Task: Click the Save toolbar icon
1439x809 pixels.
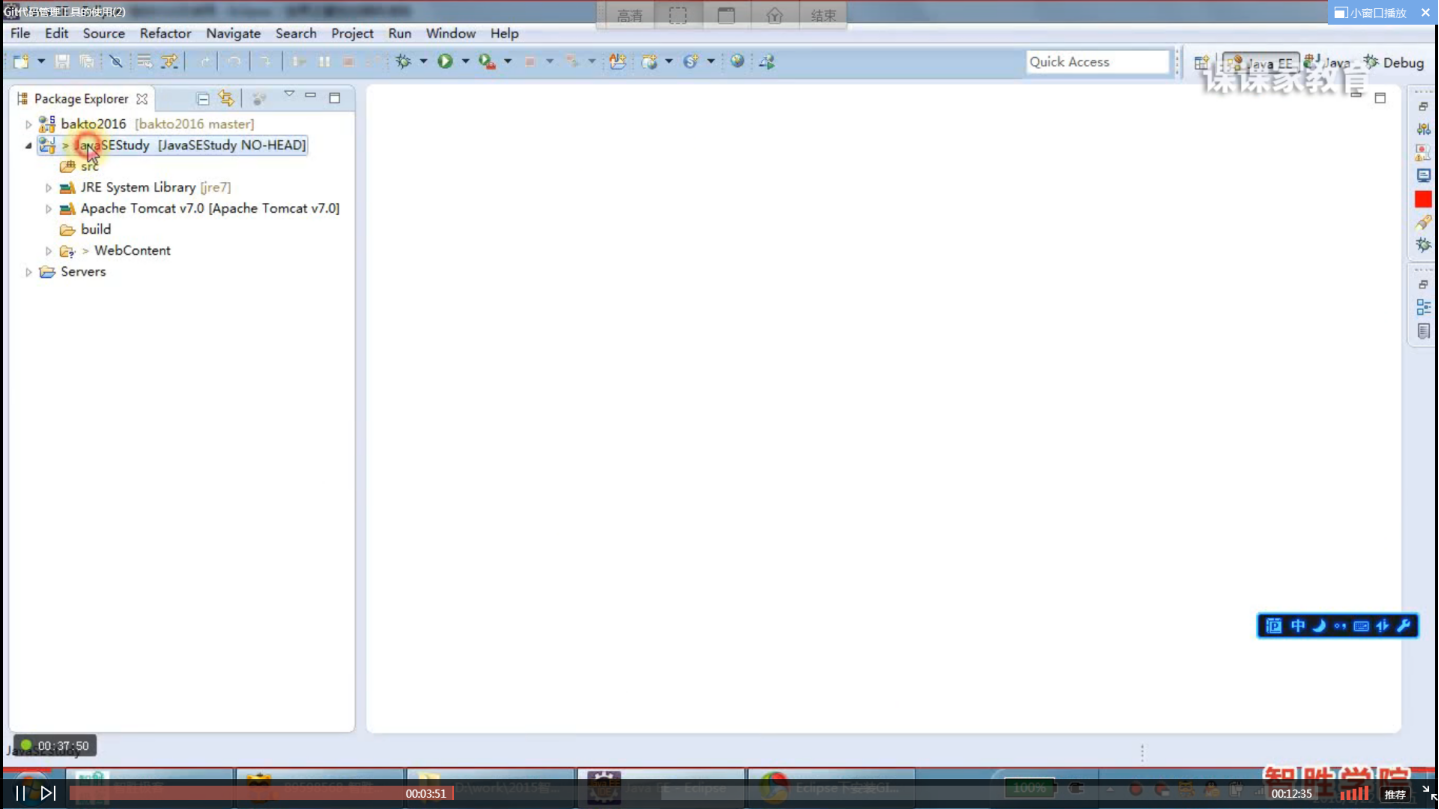Action: tap(62, 62)
